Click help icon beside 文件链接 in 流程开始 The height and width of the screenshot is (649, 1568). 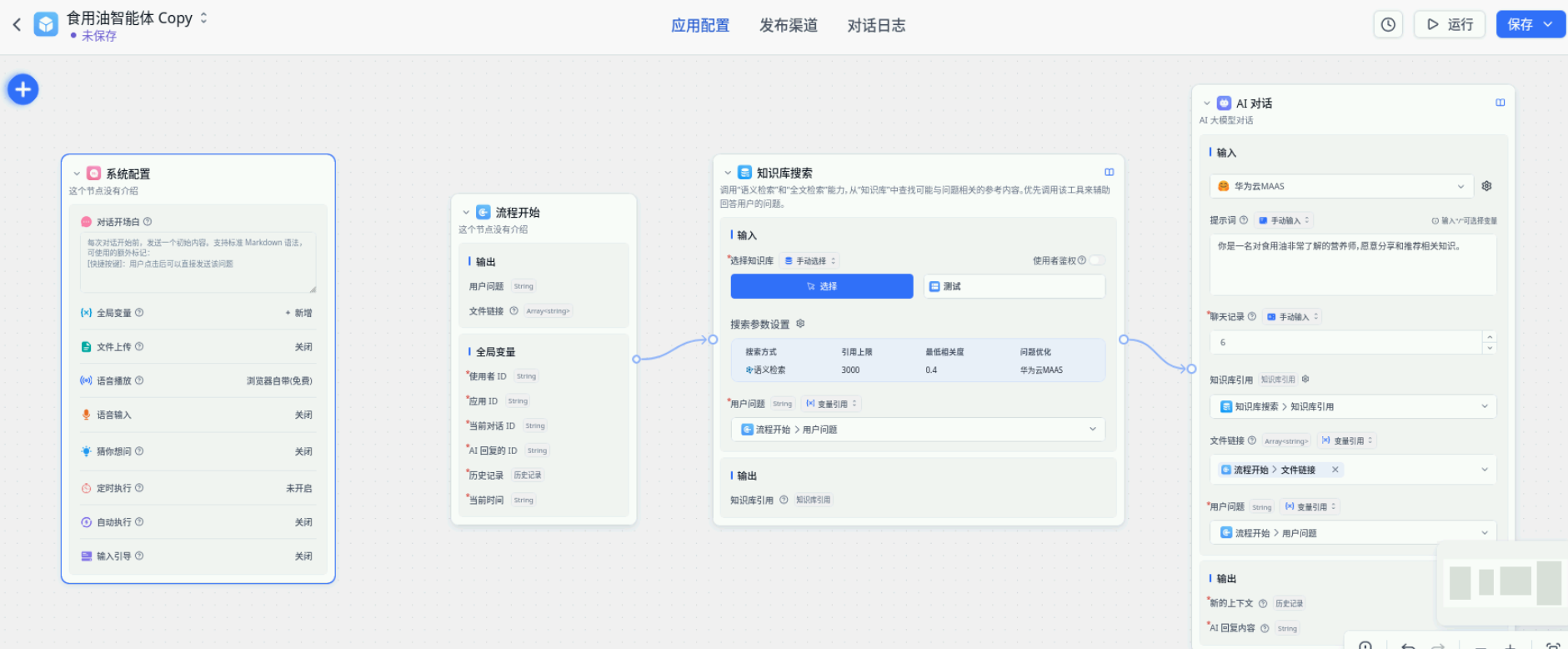(x=513, y=310)
